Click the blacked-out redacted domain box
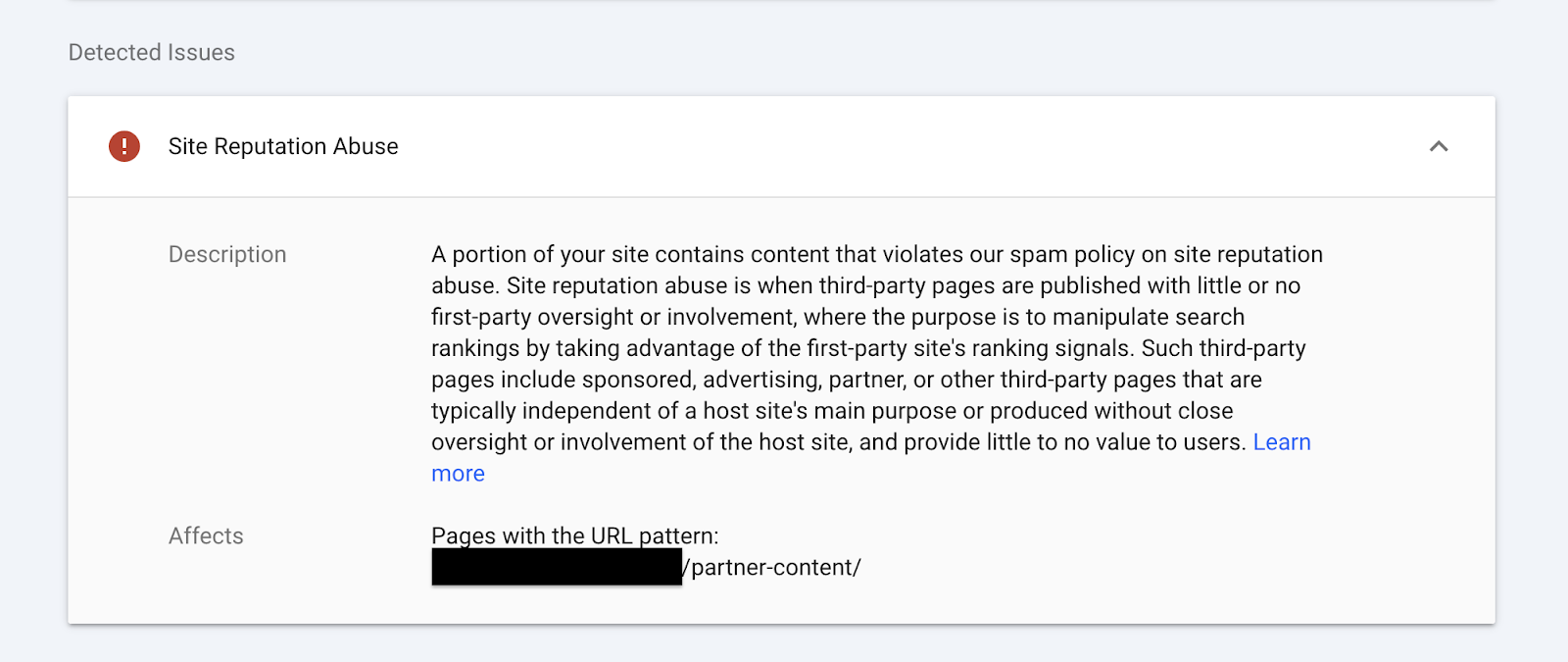1568x662 pixels. coord(557,568)
